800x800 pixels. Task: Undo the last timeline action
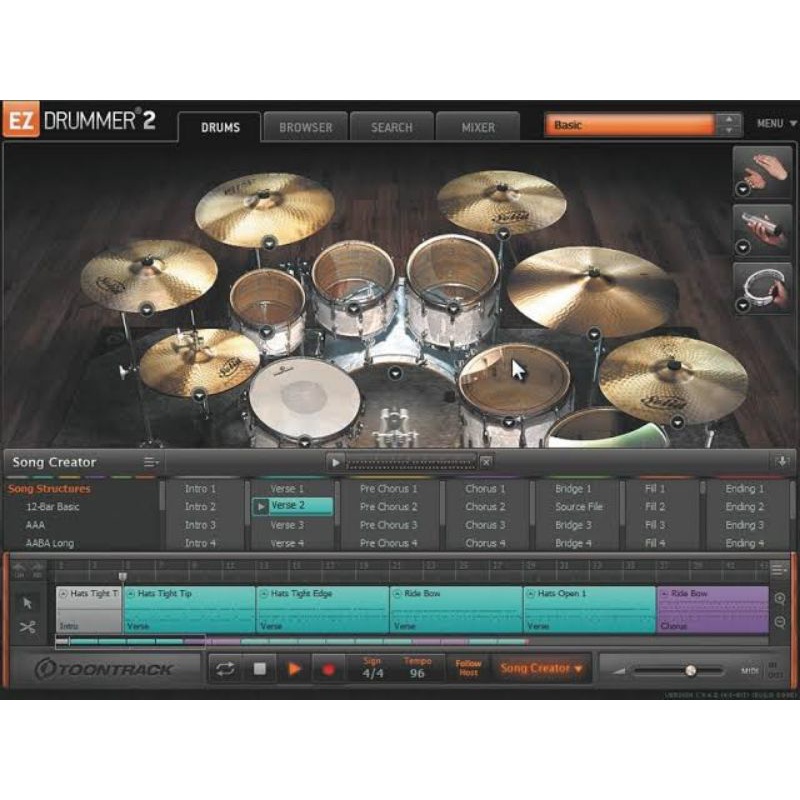tap(19, 569)
